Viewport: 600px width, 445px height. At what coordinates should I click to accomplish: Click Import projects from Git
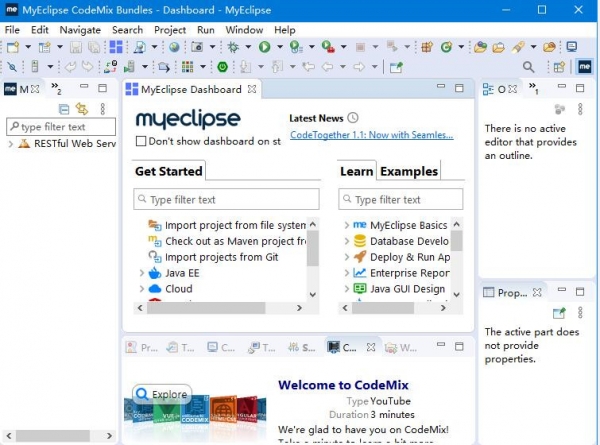(221, 257)
